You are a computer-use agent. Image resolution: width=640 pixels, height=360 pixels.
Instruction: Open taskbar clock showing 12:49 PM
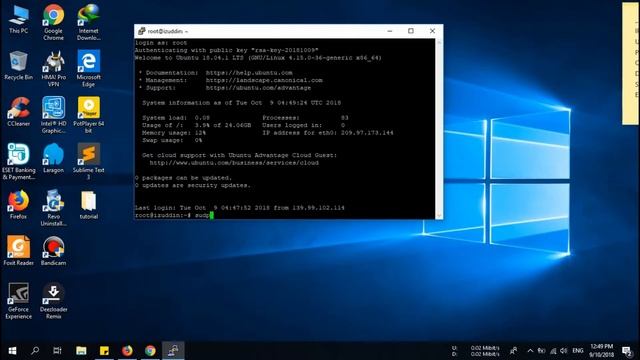click(602, 351)
